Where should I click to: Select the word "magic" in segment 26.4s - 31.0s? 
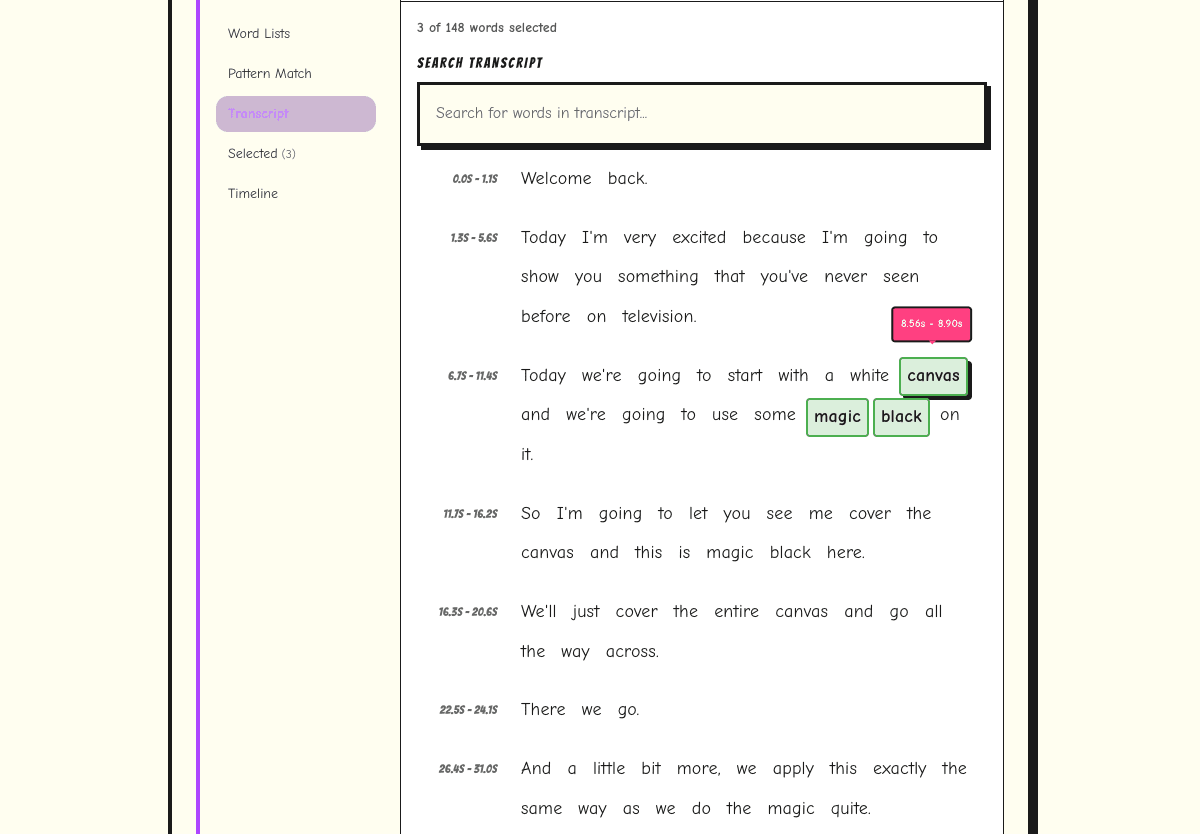791,808
